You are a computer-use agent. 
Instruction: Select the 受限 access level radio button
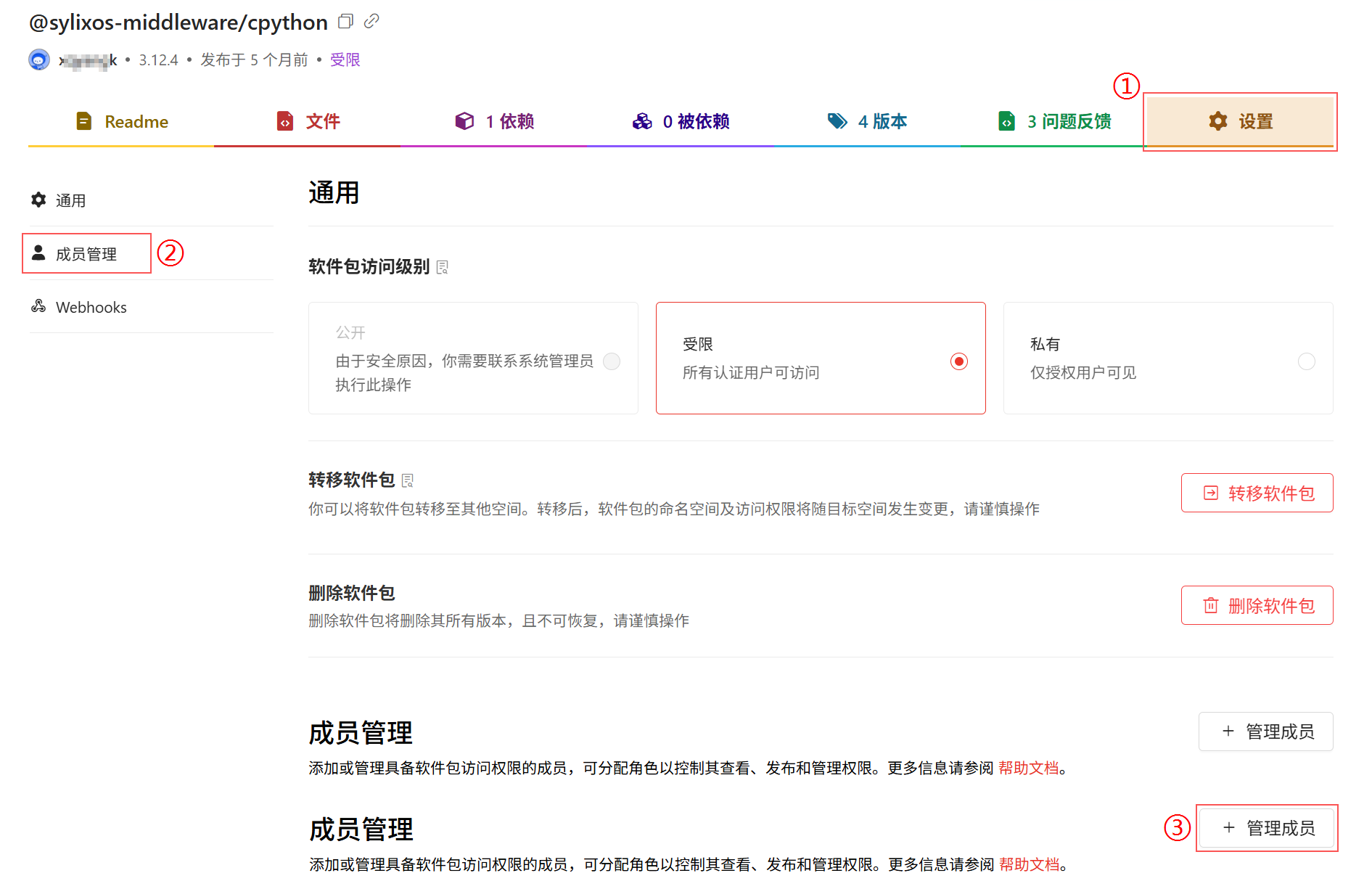[958, 361]
